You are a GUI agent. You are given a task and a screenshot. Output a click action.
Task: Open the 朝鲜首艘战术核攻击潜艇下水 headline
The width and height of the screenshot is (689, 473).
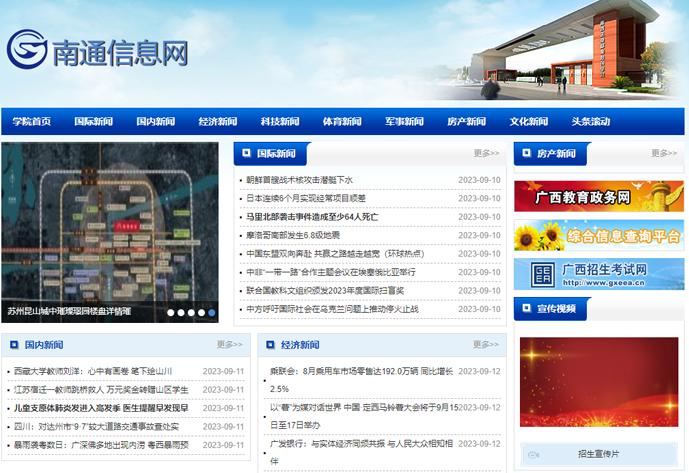coord(300,180)
